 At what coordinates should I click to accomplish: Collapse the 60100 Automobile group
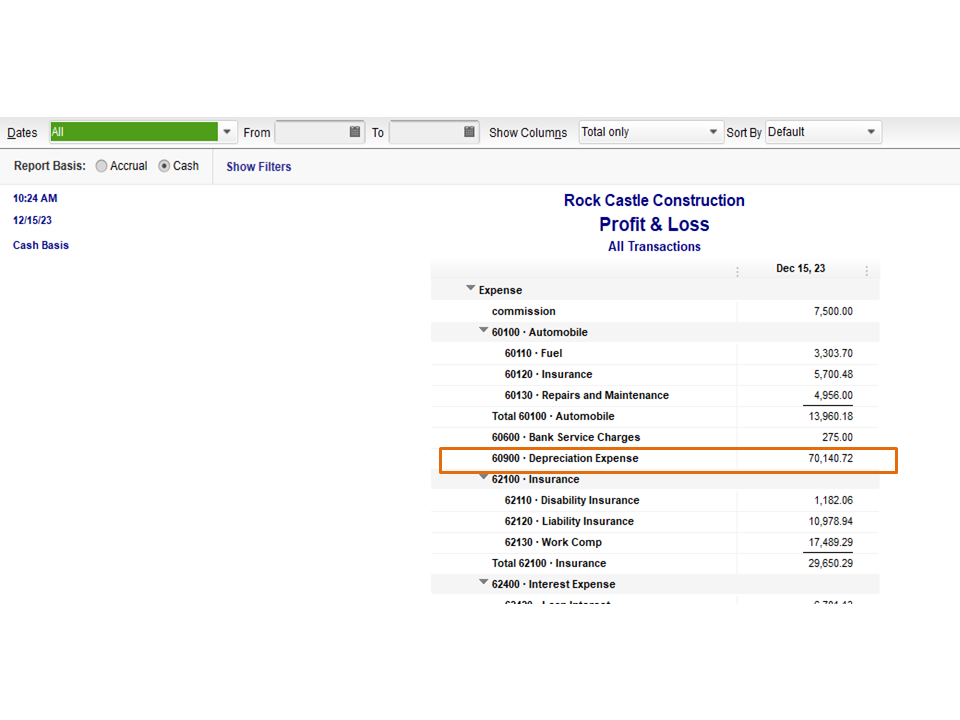pos(483,330)
